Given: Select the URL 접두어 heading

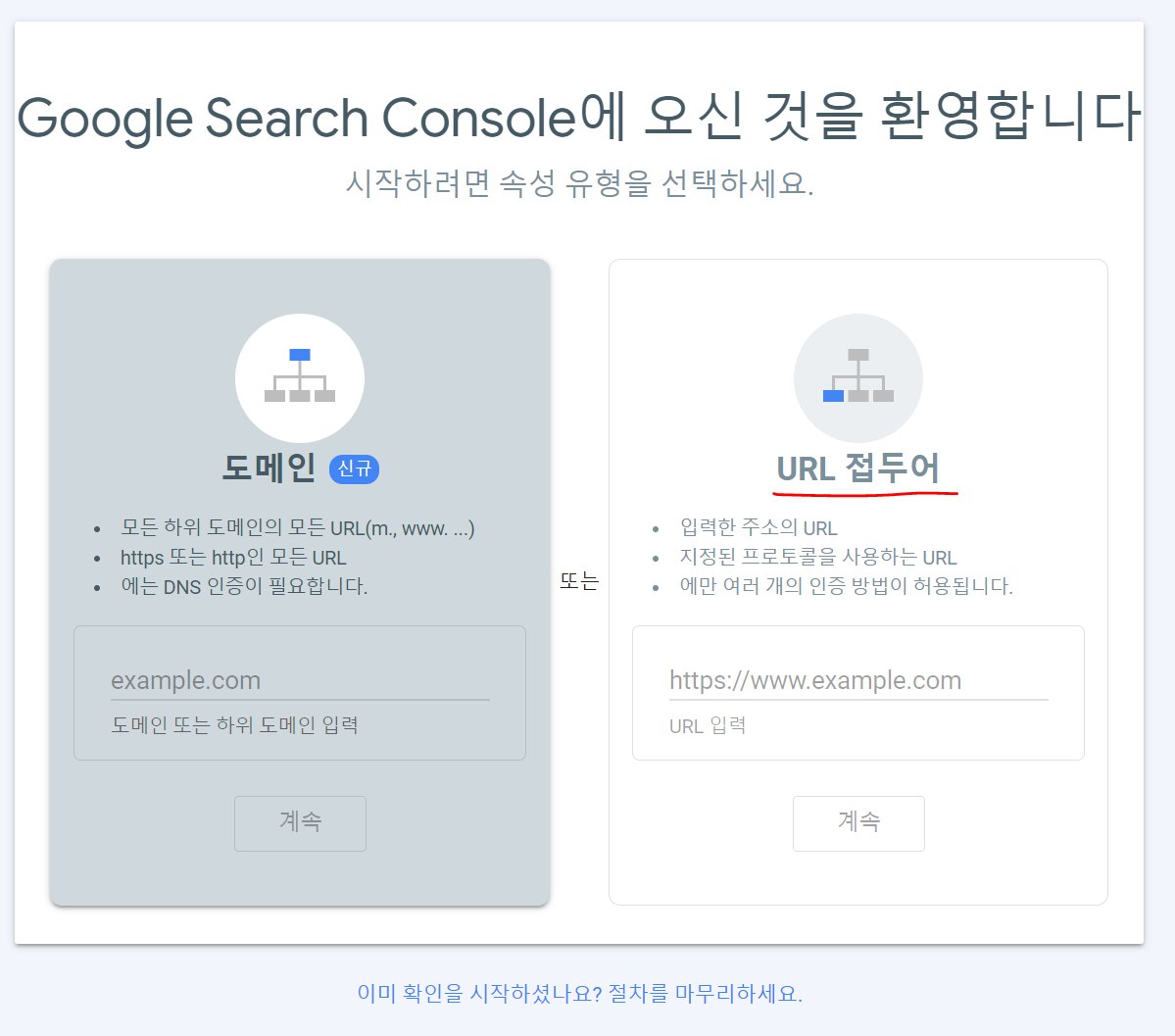Looking at the screenshot, I should (858, 468).
